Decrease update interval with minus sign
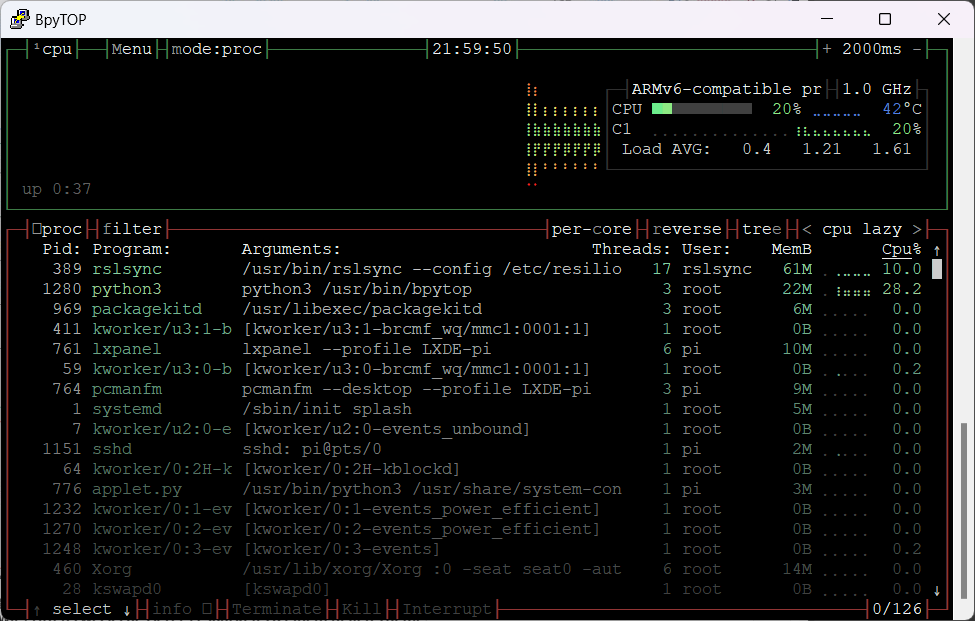975x621 pixels. point(917,49)
